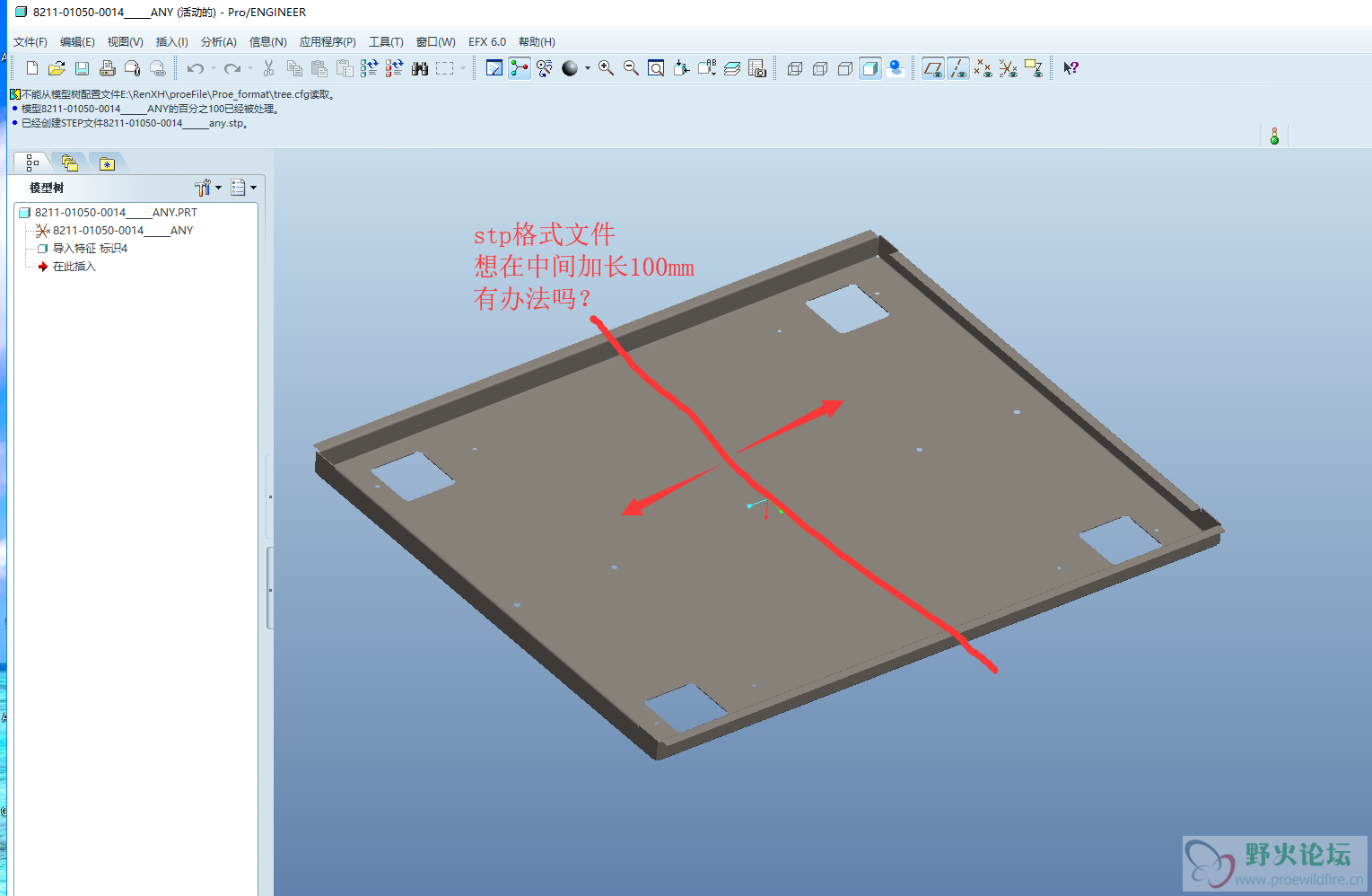Toggle datum axes visibility
The height and width of the screenshot is (896, 1372).
click(958, 68)
